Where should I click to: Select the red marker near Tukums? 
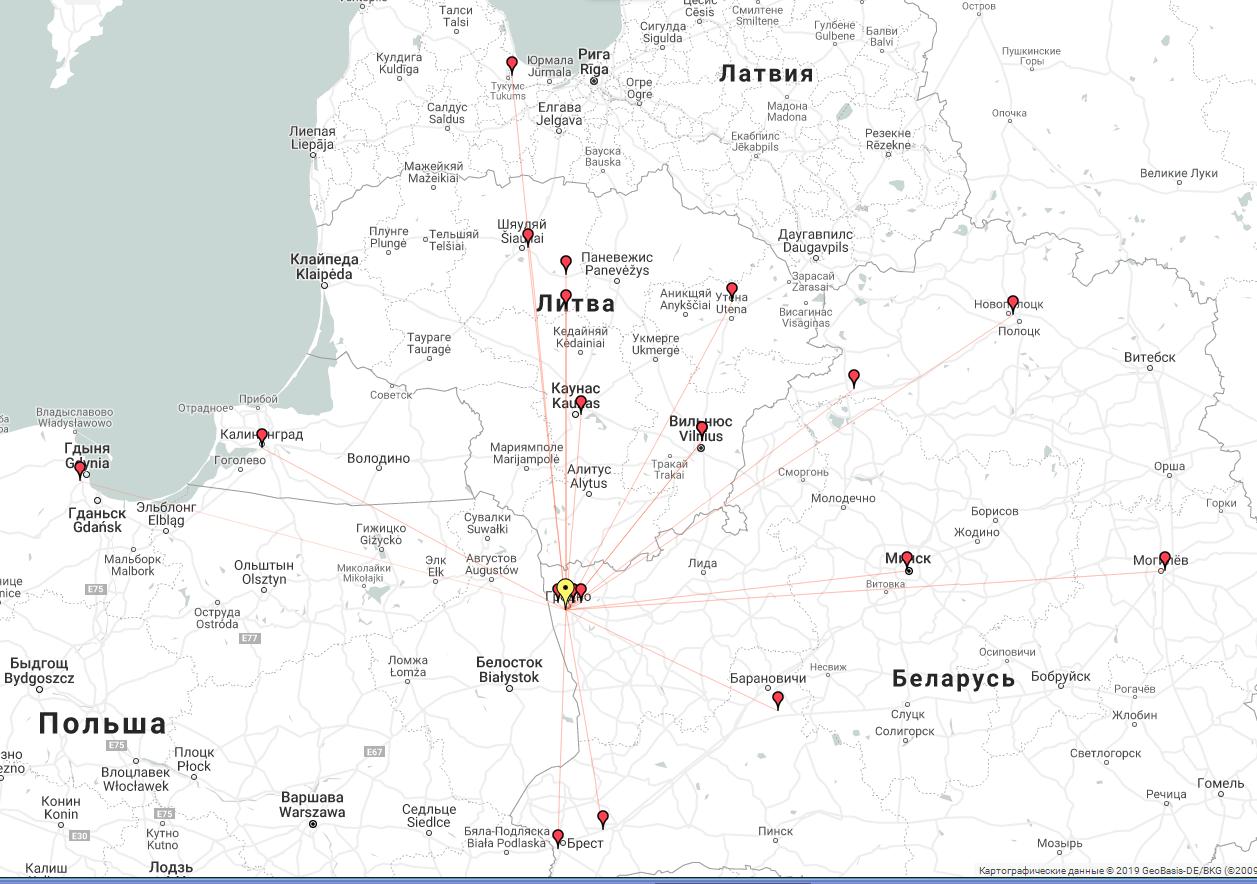point(512,65)
